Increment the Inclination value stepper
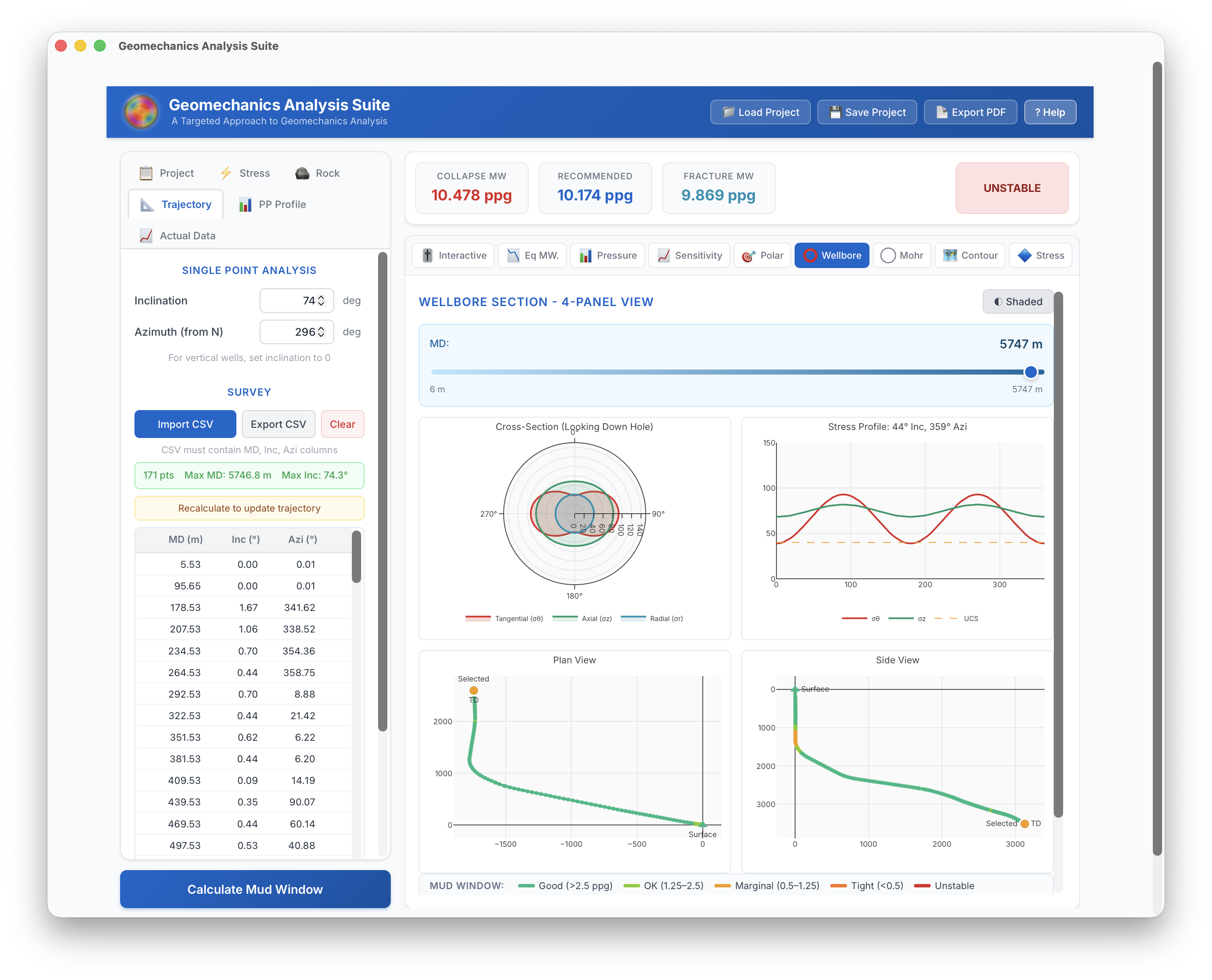This screenshot has height=980, width=1212. pyautogui.click(x=321, y=297)
